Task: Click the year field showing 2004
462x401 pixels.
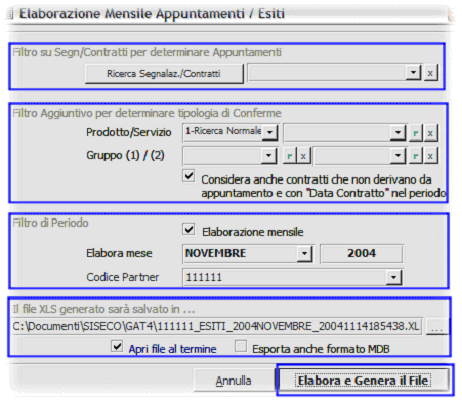Action: point(362,254)
